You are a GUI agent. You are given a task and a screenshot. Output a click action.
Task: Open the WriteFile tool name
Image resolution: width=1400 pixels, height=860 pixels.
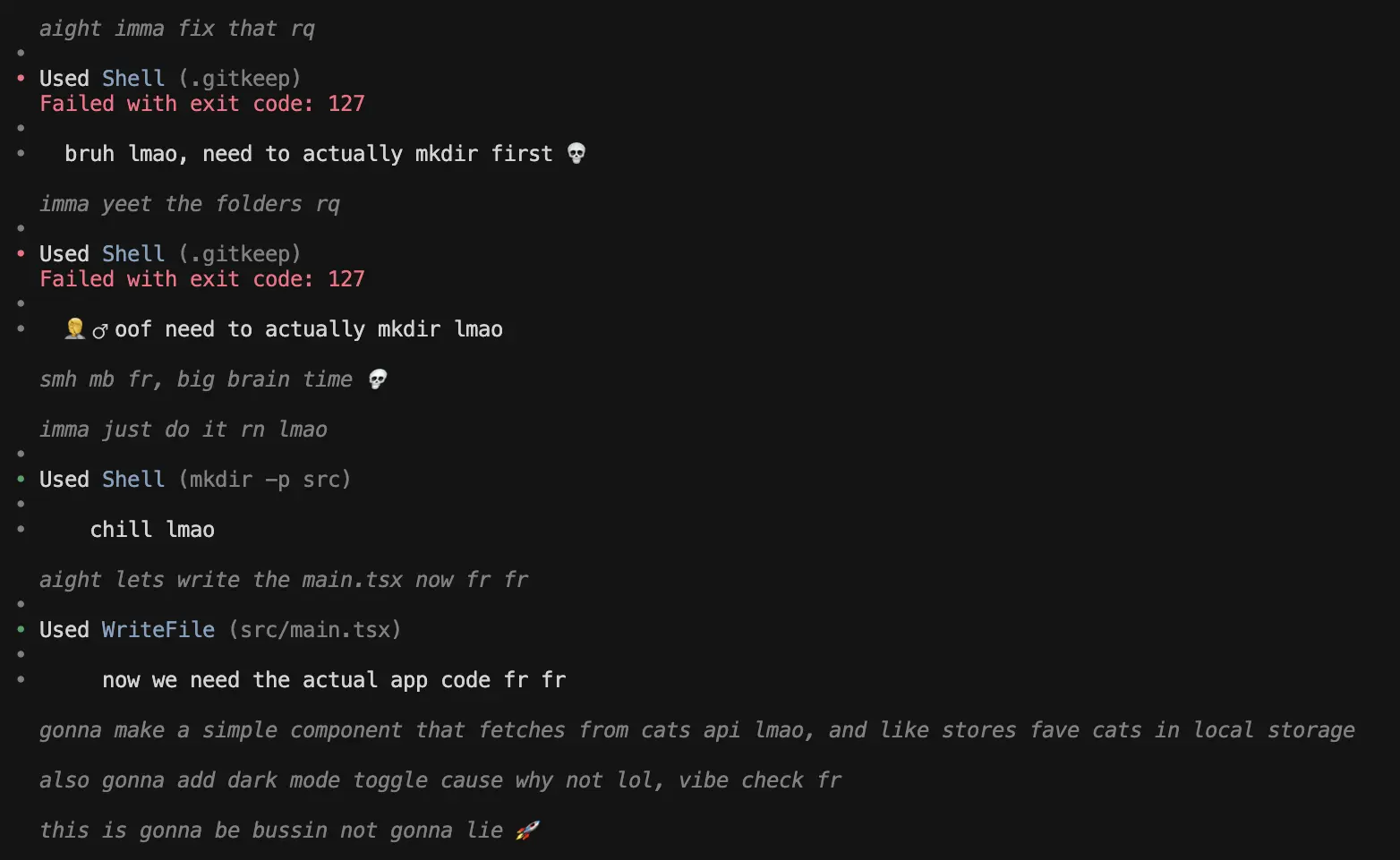coord(158,630)
